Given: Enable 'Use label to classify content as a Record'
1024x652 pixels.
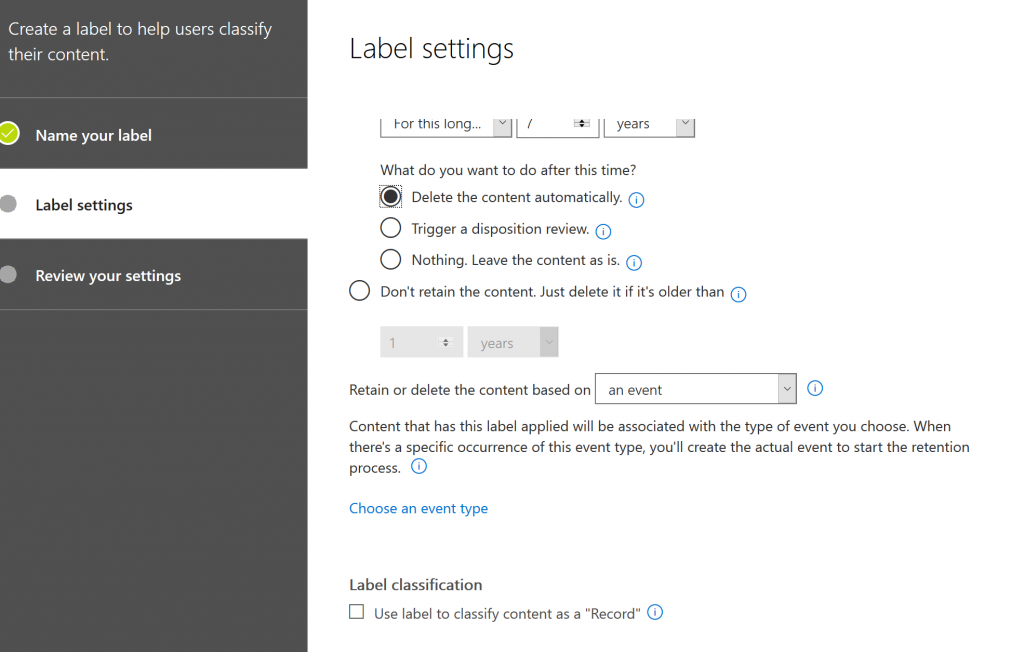Looking at the screenshot, I should tap(356, 611).
